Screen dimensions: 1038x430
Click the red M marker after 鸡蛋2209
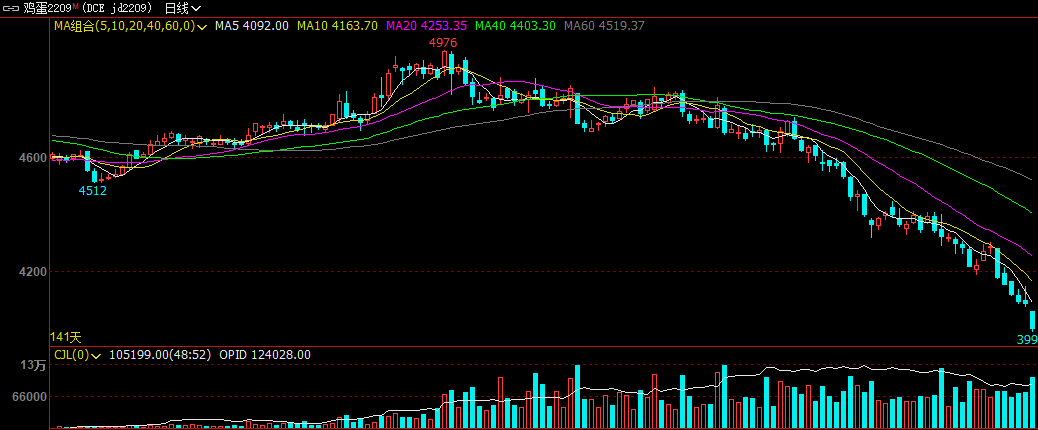[75, 6]
